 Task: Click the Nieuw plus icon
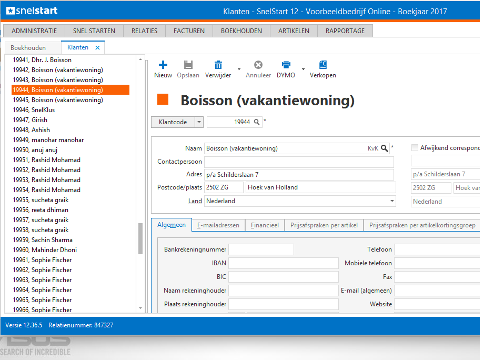click(x=163, y=65)
